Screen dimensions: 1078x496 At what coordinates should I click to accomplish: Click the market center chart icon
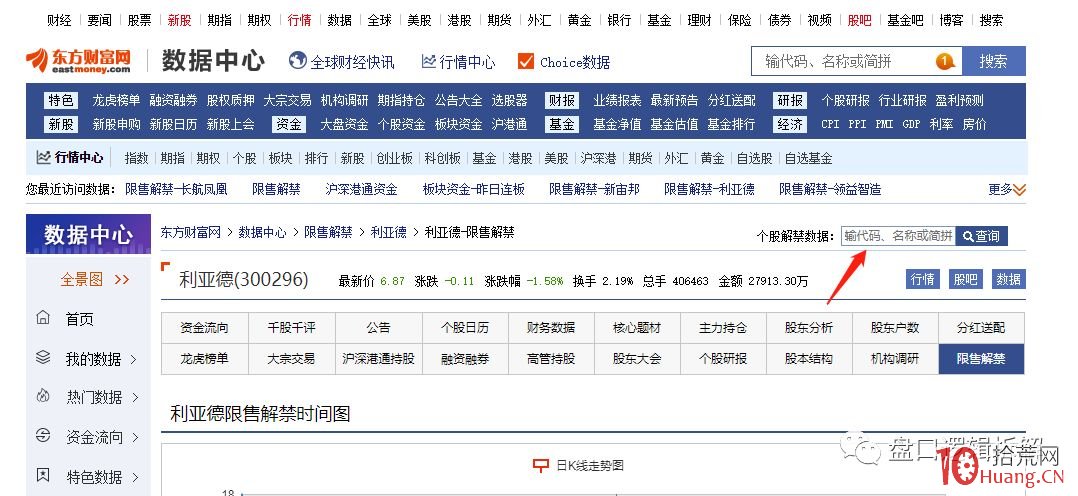click(428, 62)
